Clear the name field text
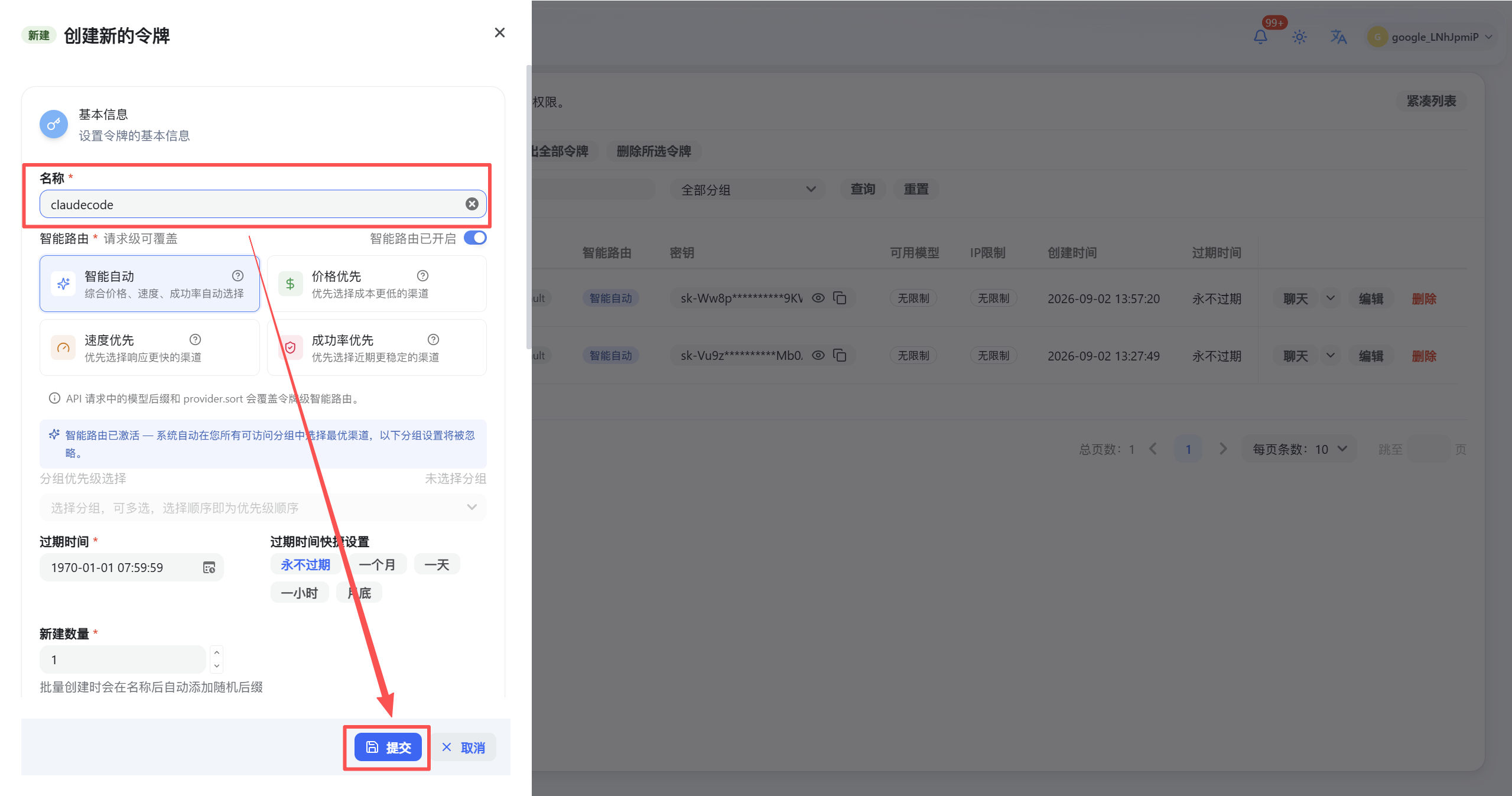Viewport: 1512px width, 796px height. 472,204
